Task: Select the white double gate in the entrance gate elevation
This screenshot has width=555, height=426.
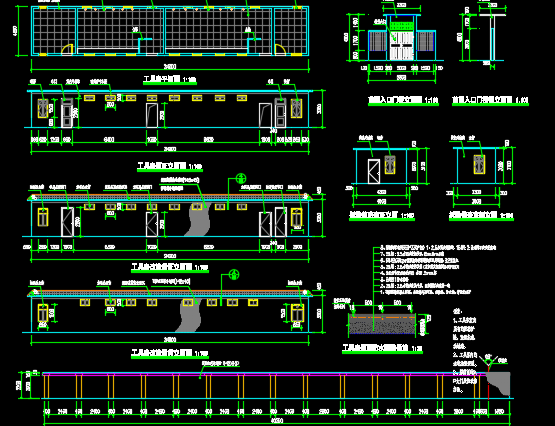Action: [x=402, y=46]
